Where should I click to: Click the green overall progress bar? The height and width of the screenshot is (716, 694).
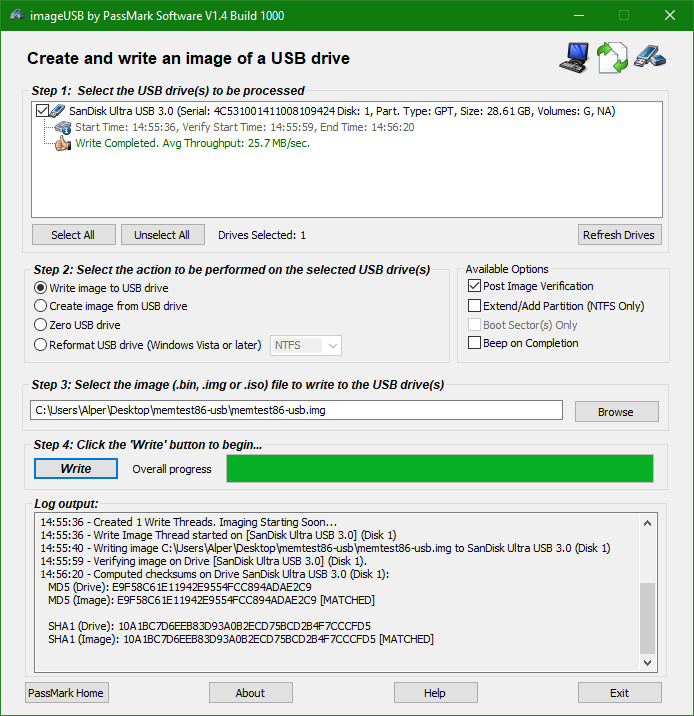(x=439, y=469)
